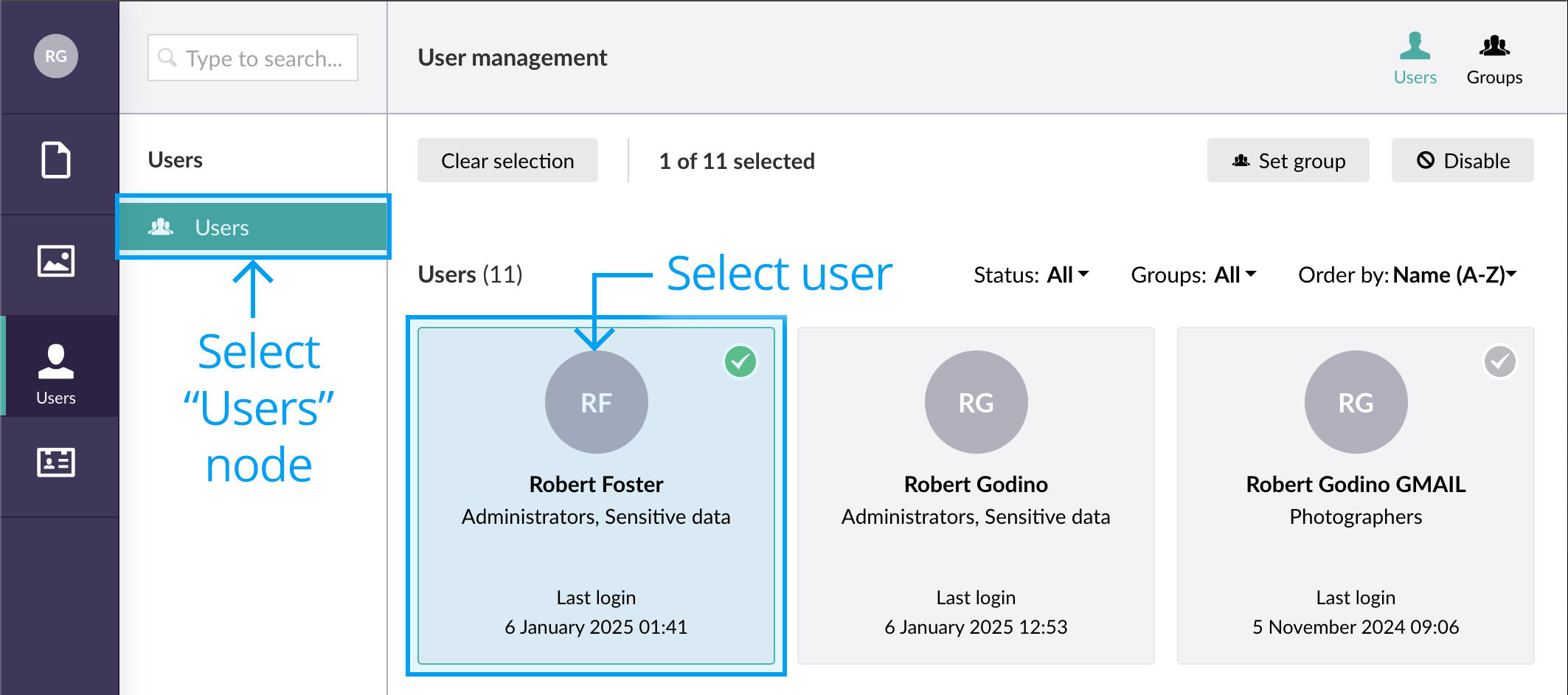1568x695 pixels.
Task: Click the Clear selection button
Action: coord(507,160)
